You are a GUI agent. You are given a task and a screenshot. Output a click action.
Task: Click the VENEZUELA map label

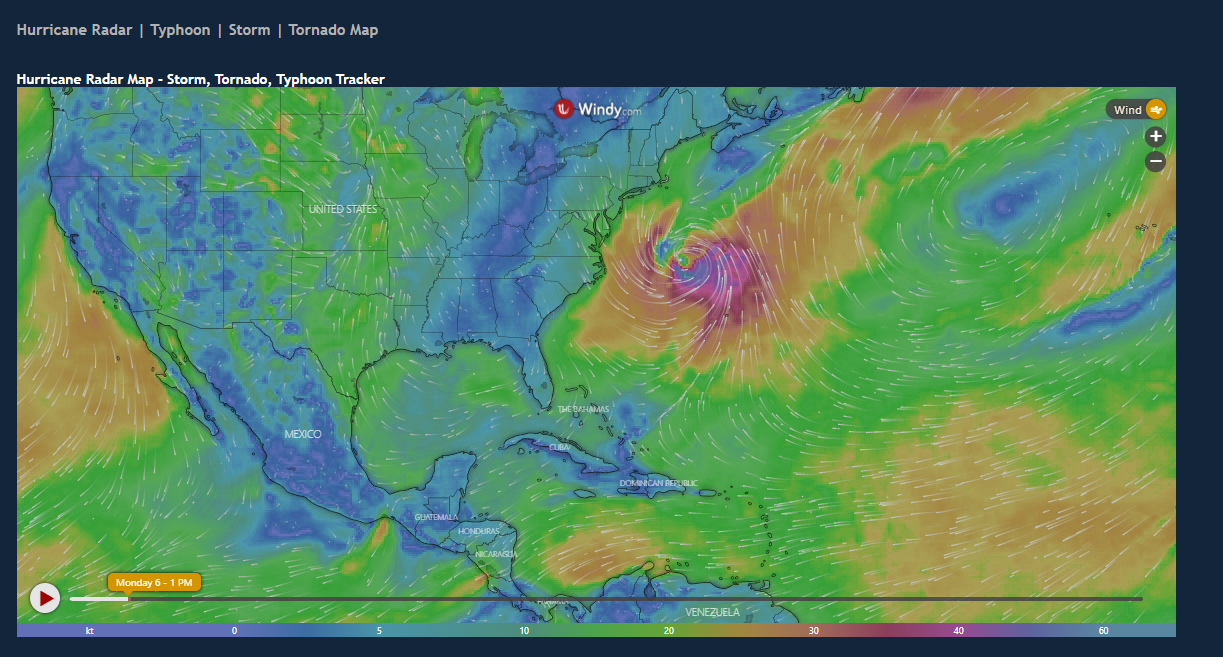pyautogui.click(x=713, y=612)
